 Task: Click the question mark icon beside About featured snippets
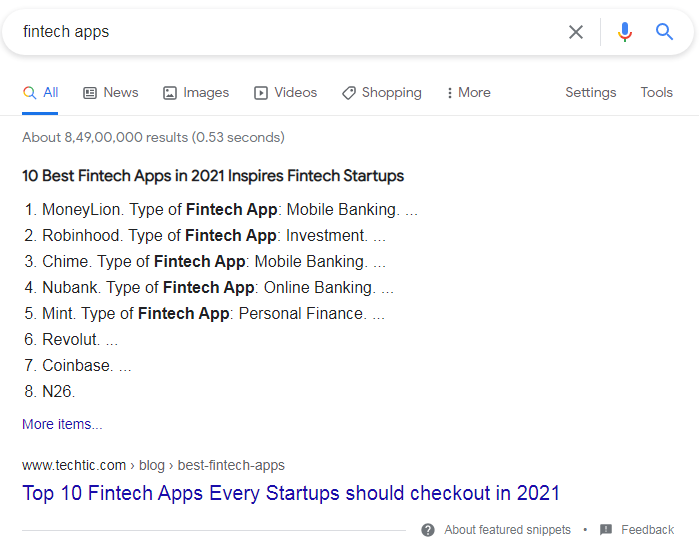[x=428, y=530]
